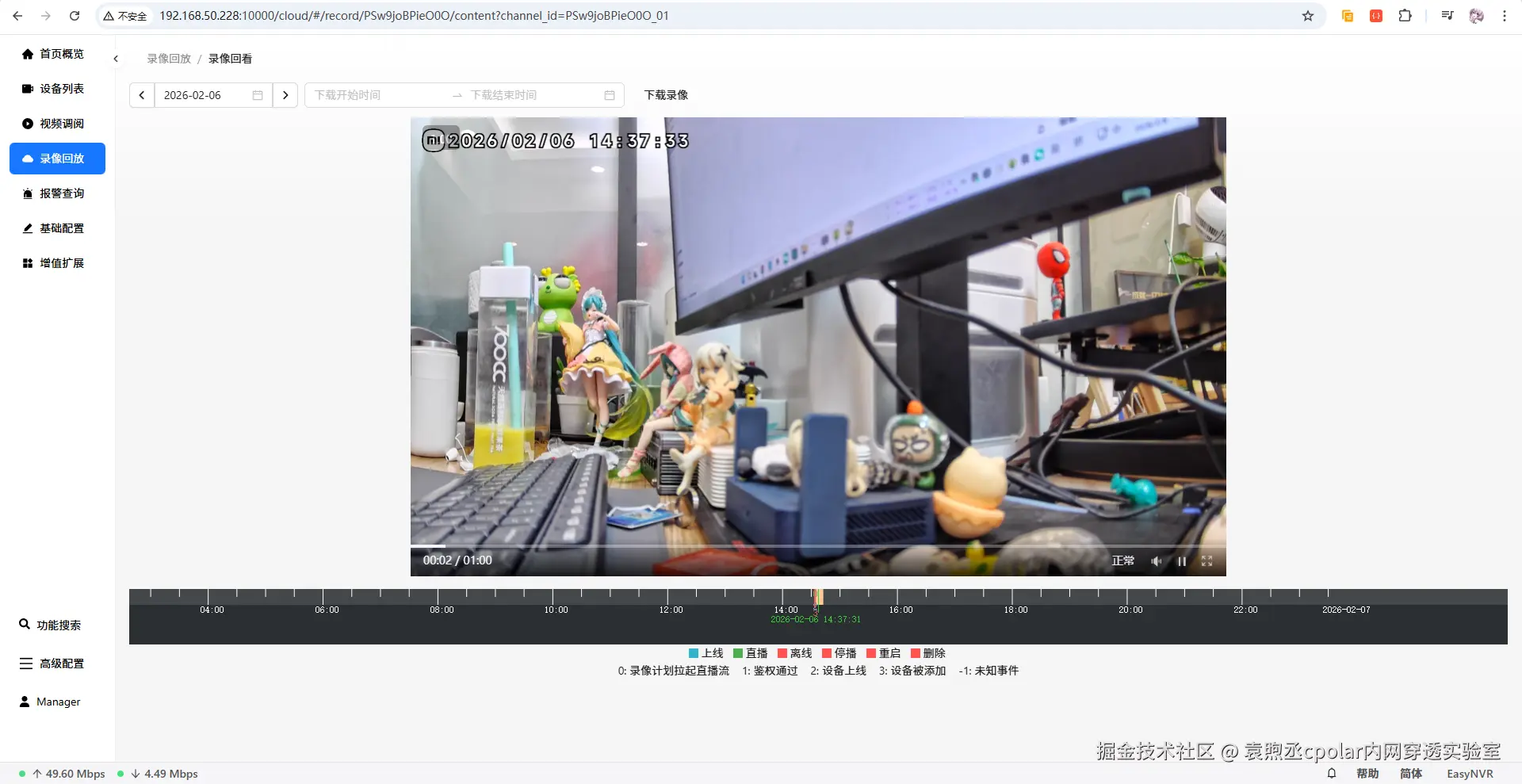Toggle 离线 red legend swatch
The width and height of the screenshot is (1522, 784).
[782, 653]
